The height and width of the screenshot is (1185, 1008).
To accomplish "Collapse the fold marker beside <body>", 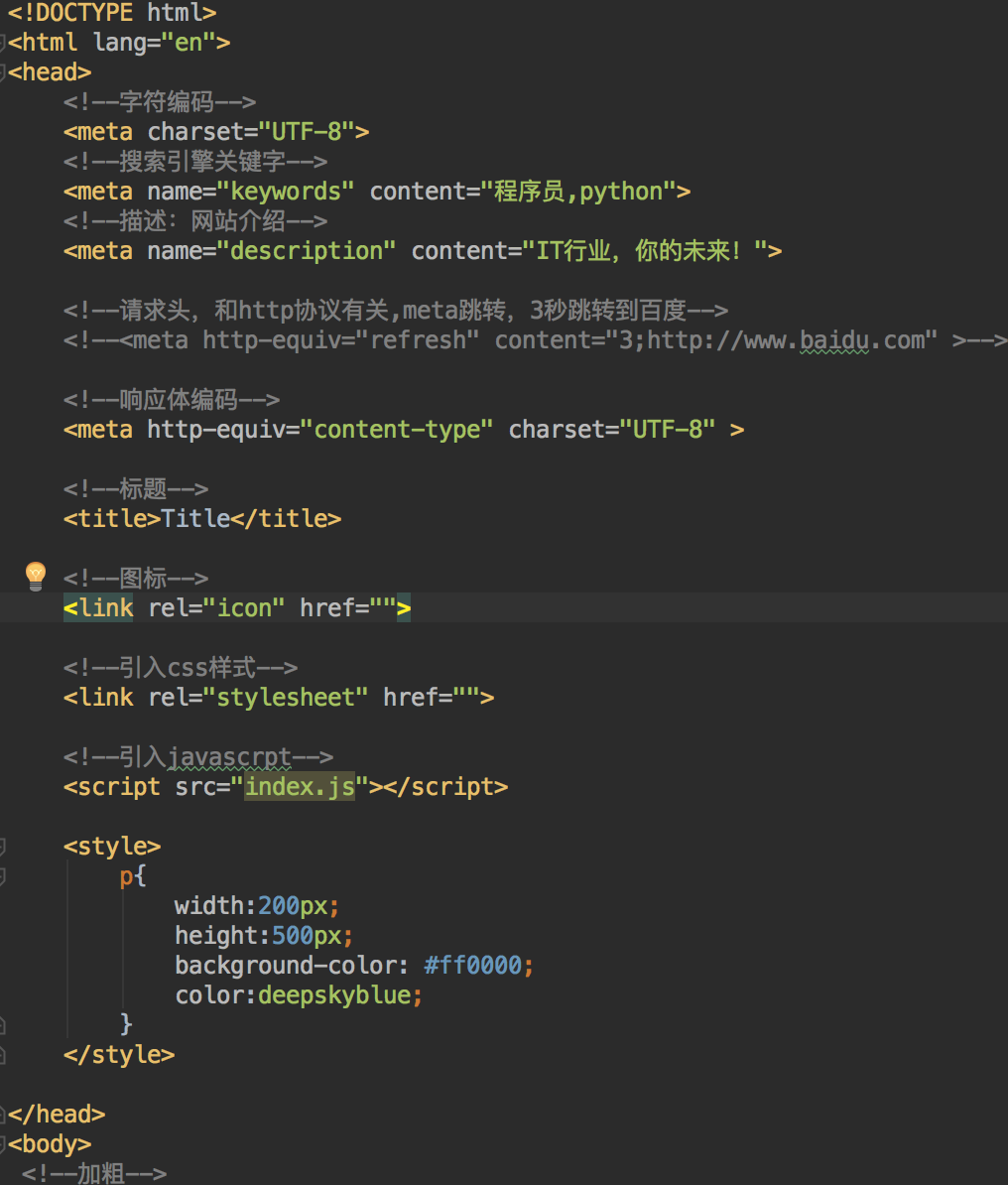I will [x=2, y=1144].
